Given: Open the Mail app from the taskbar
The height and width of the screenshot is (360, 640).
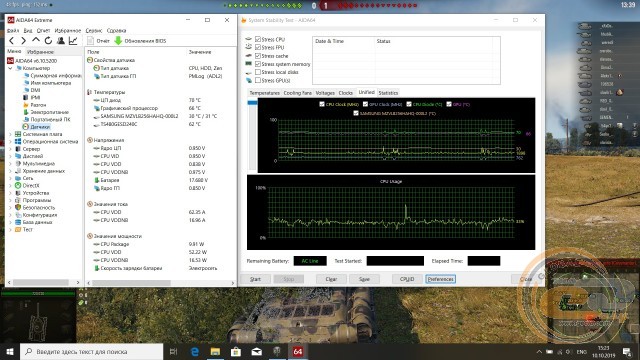Looking at the screenshot, I should (x=257, y=351).
